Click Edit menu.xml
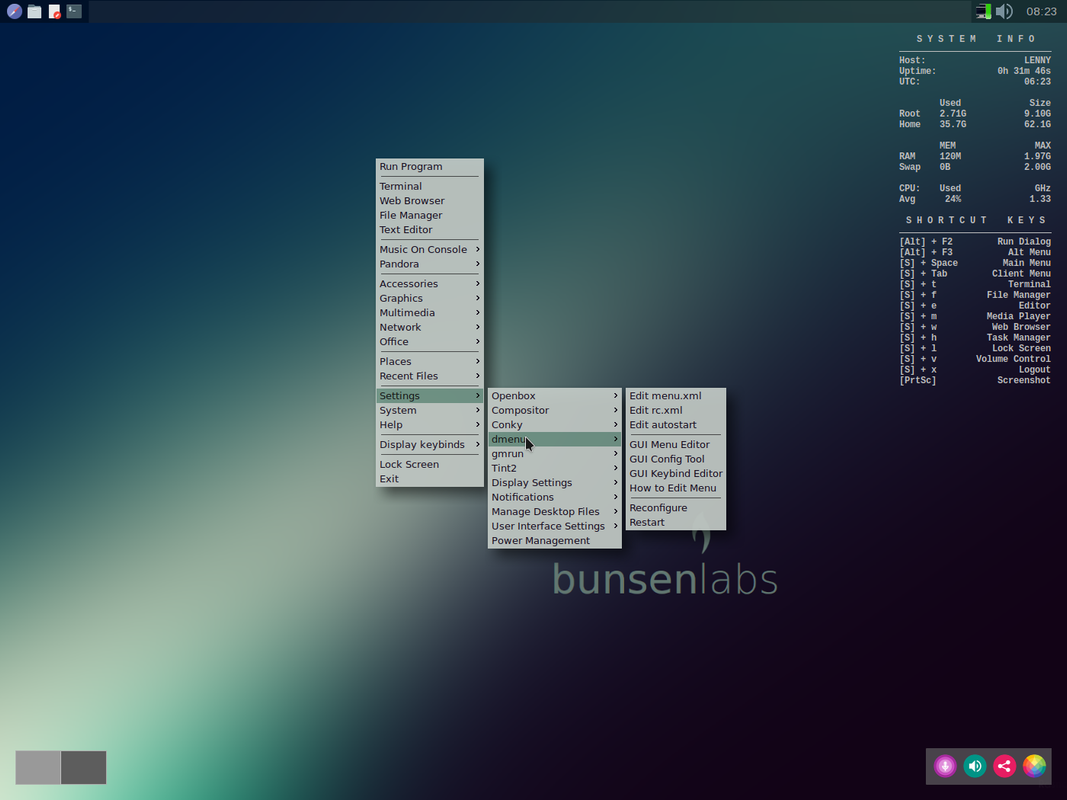Image resolution: width=1067 pixels, height=800 pixels. (x=676, y=396)
